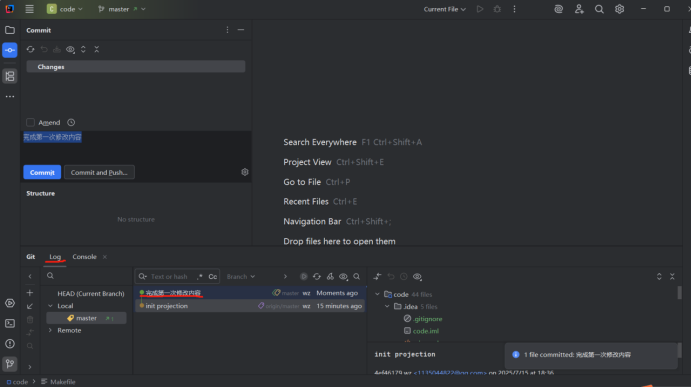Click into commit message text area
The width and height of the screenshot is (691, 387).
click(x=136, y=148)
